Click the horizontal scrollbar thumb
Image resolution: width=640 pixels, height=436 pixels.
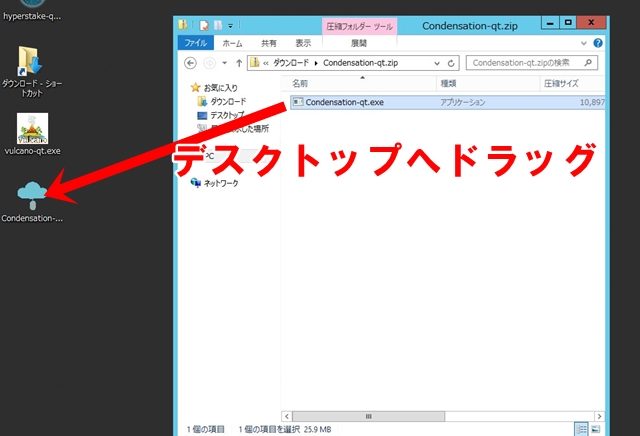point(368,416)
